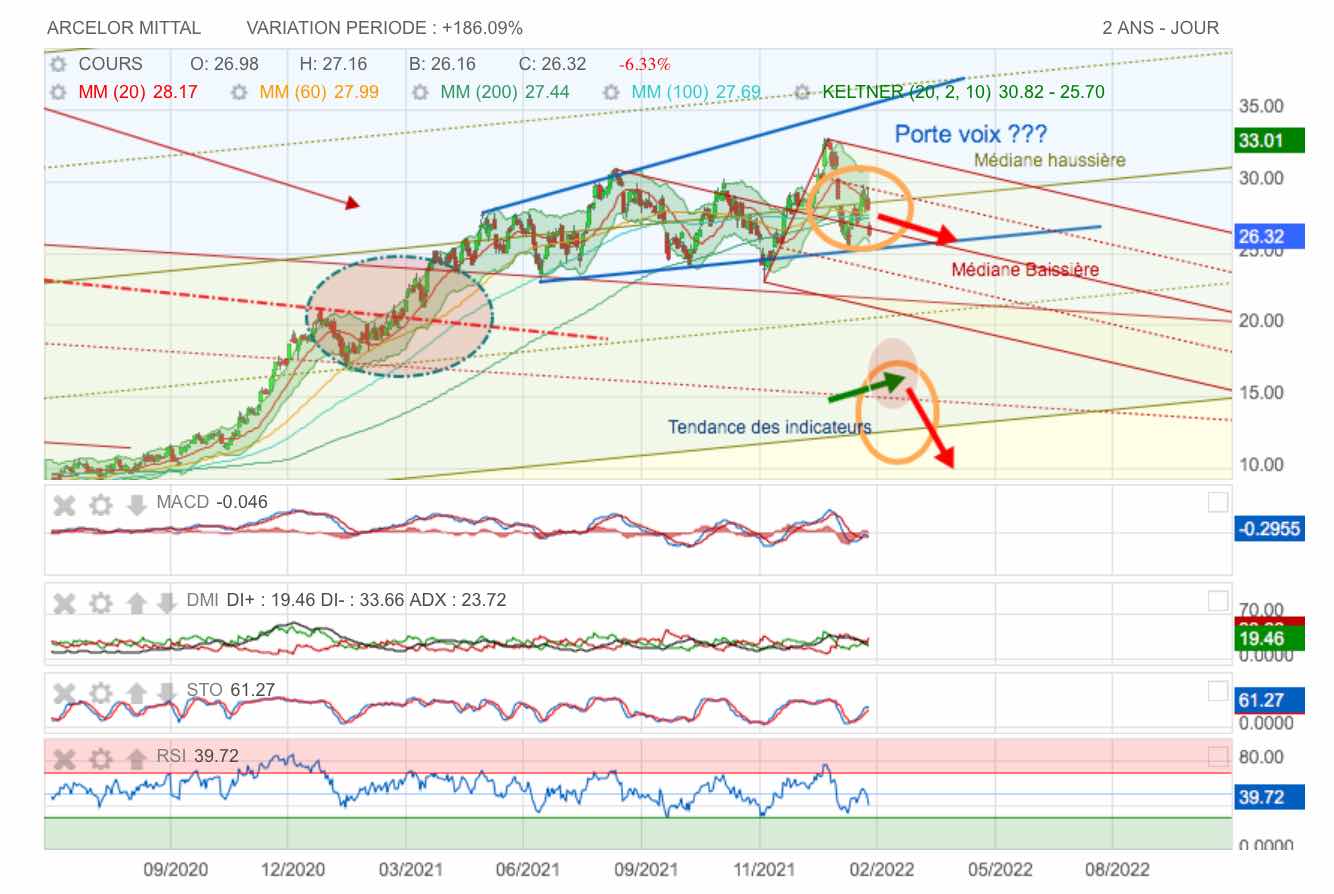Click the MM (20) 28.17 label
1334x894 pixels.
click(137, 92)
